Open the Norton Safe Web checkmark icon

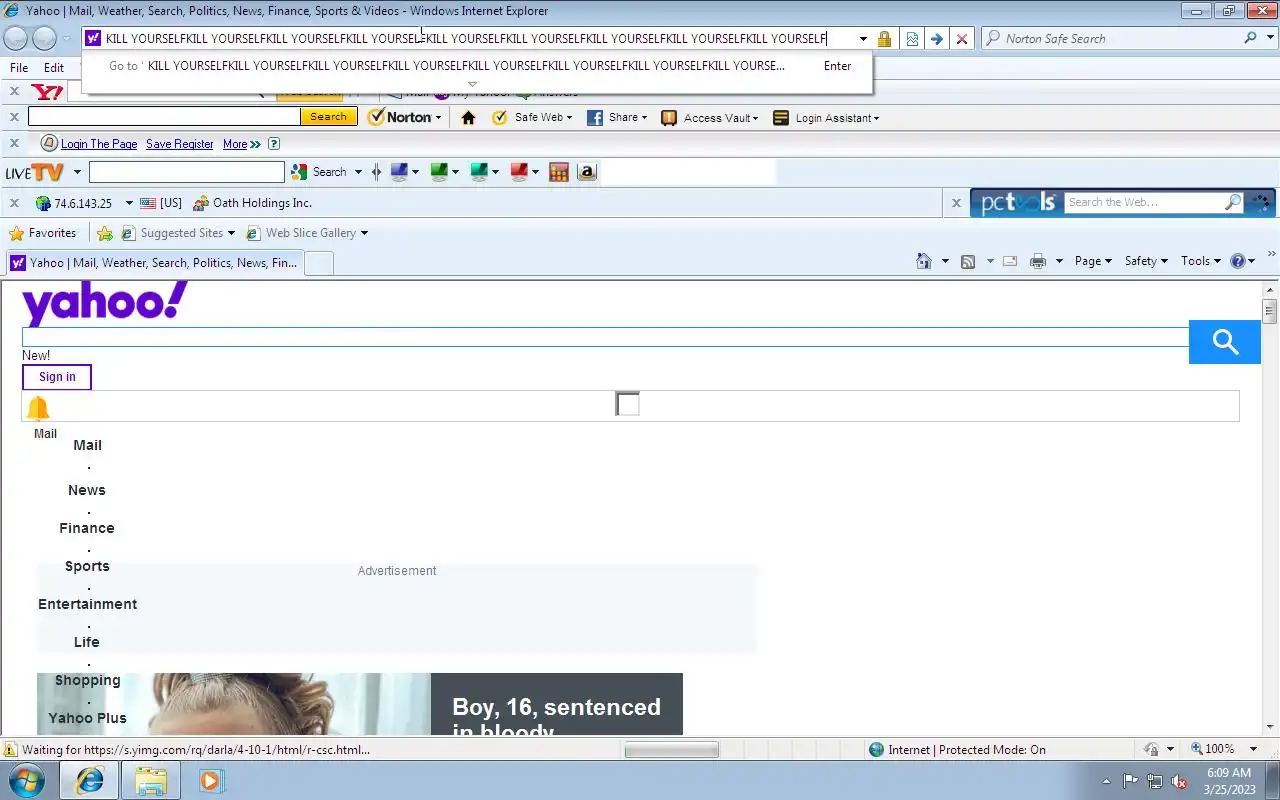[x=500, y=117]
